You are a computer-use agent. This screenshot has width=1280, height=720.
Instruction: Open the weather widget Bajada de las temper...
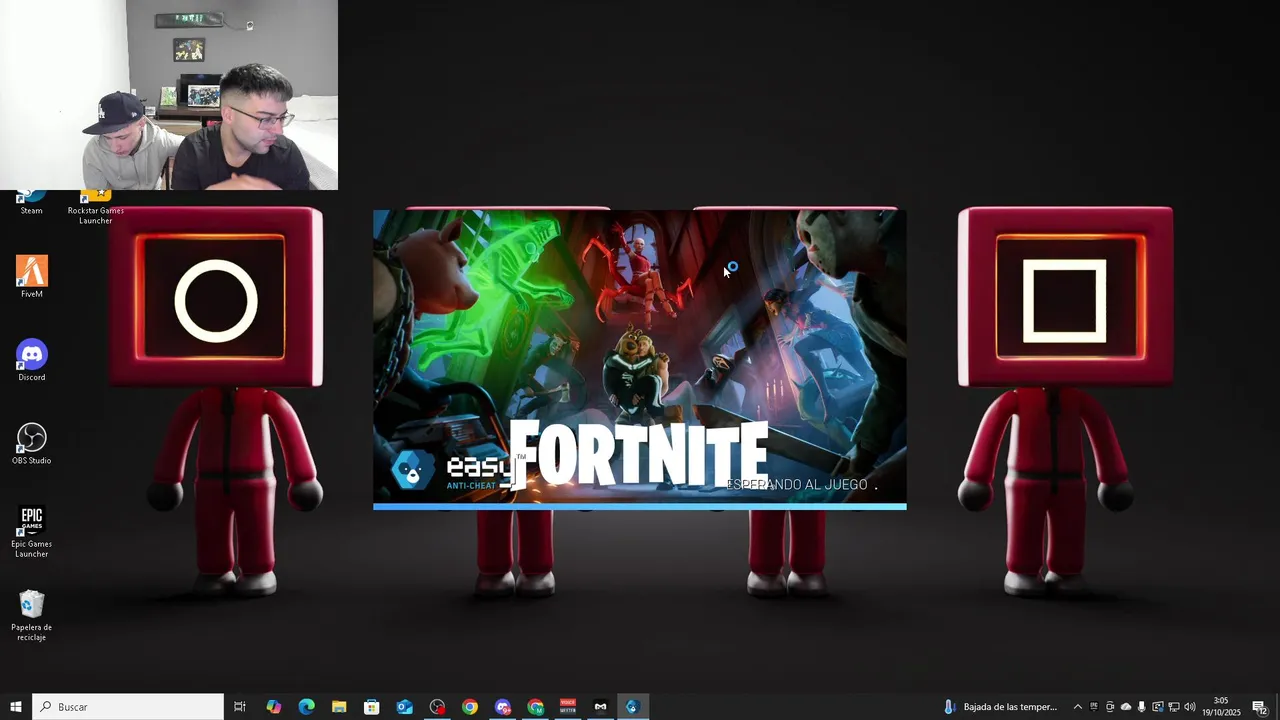pos(1000,707)
